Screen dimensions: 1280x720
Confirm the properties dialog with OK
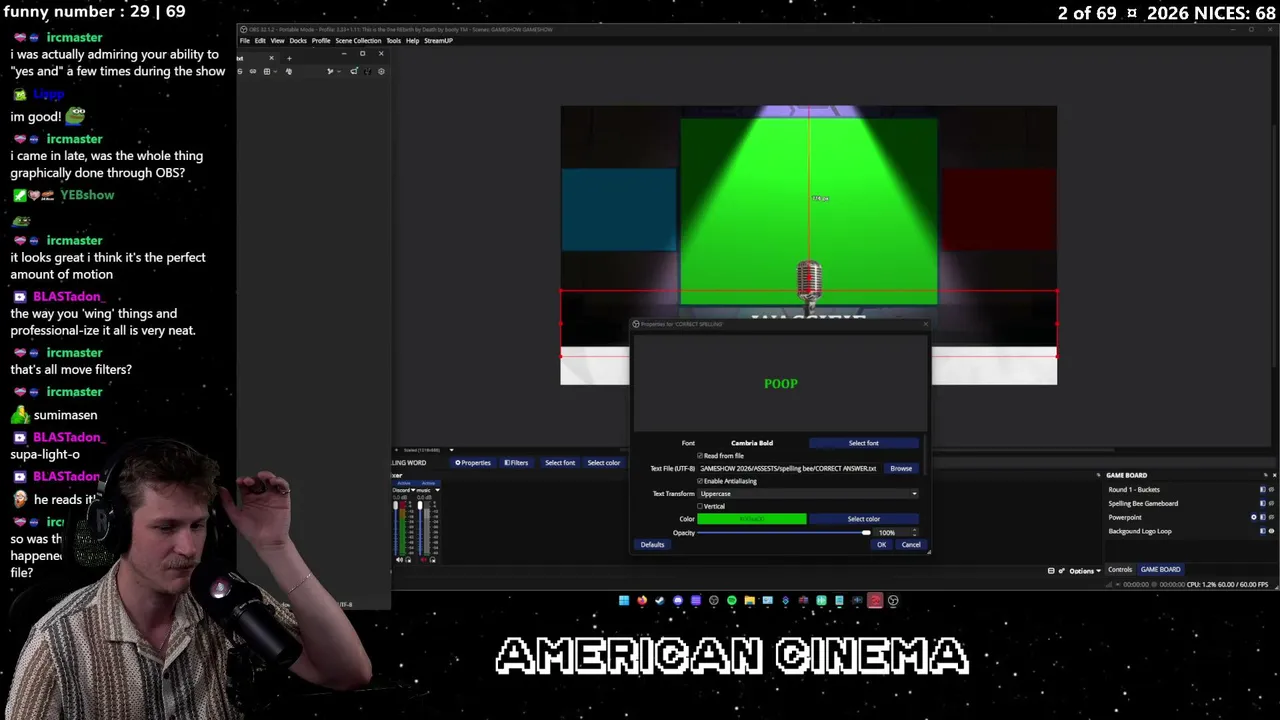pos(881,545)
